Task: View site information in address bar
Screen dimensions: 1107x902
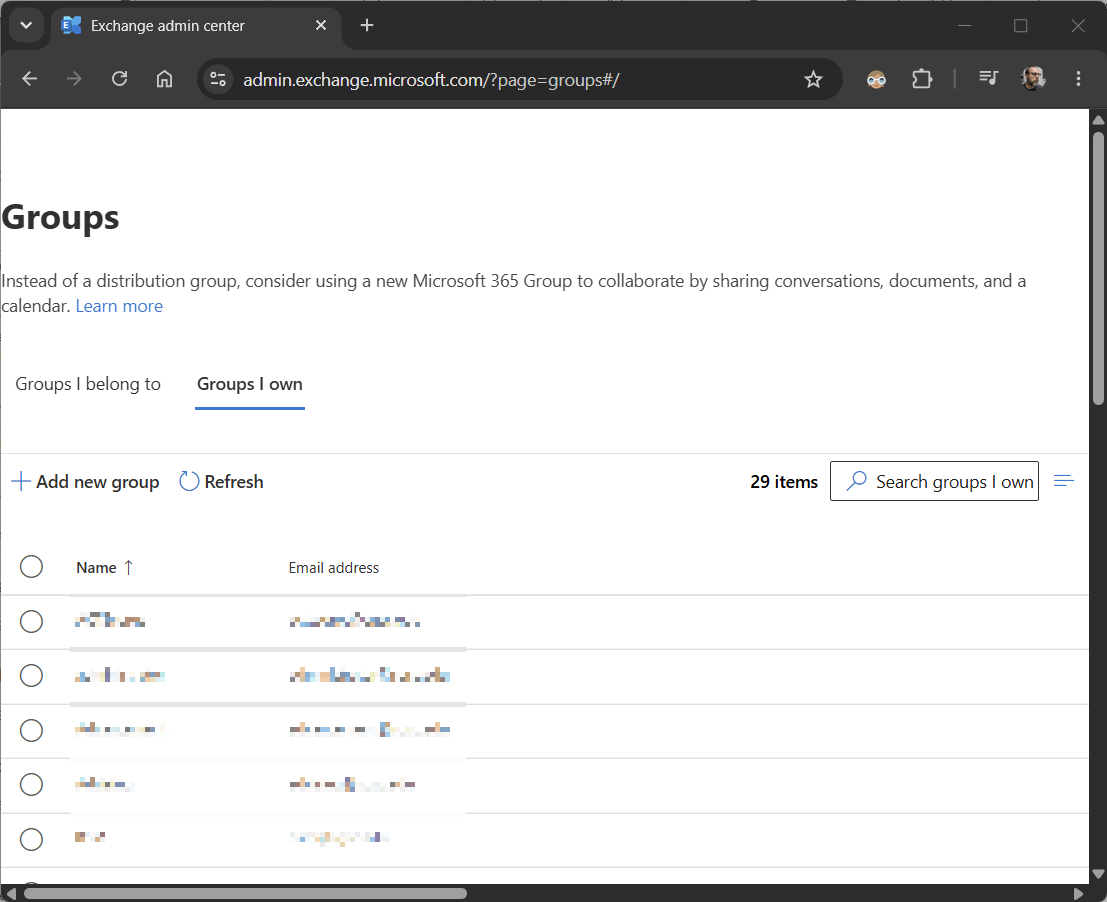Action: [x=218, y=79]
